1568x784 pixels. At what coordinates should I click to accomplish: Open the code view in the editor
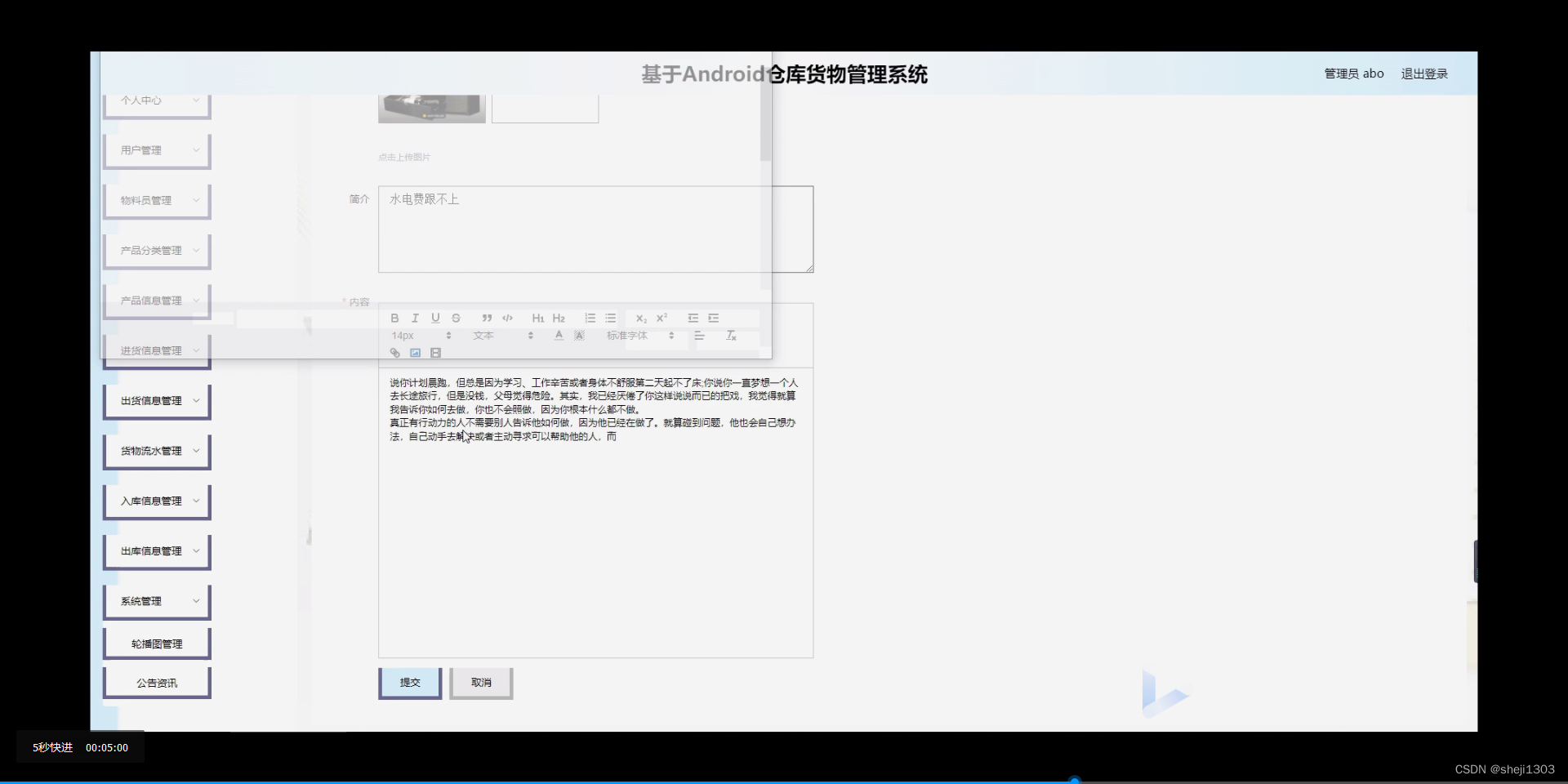coord(508,318)
